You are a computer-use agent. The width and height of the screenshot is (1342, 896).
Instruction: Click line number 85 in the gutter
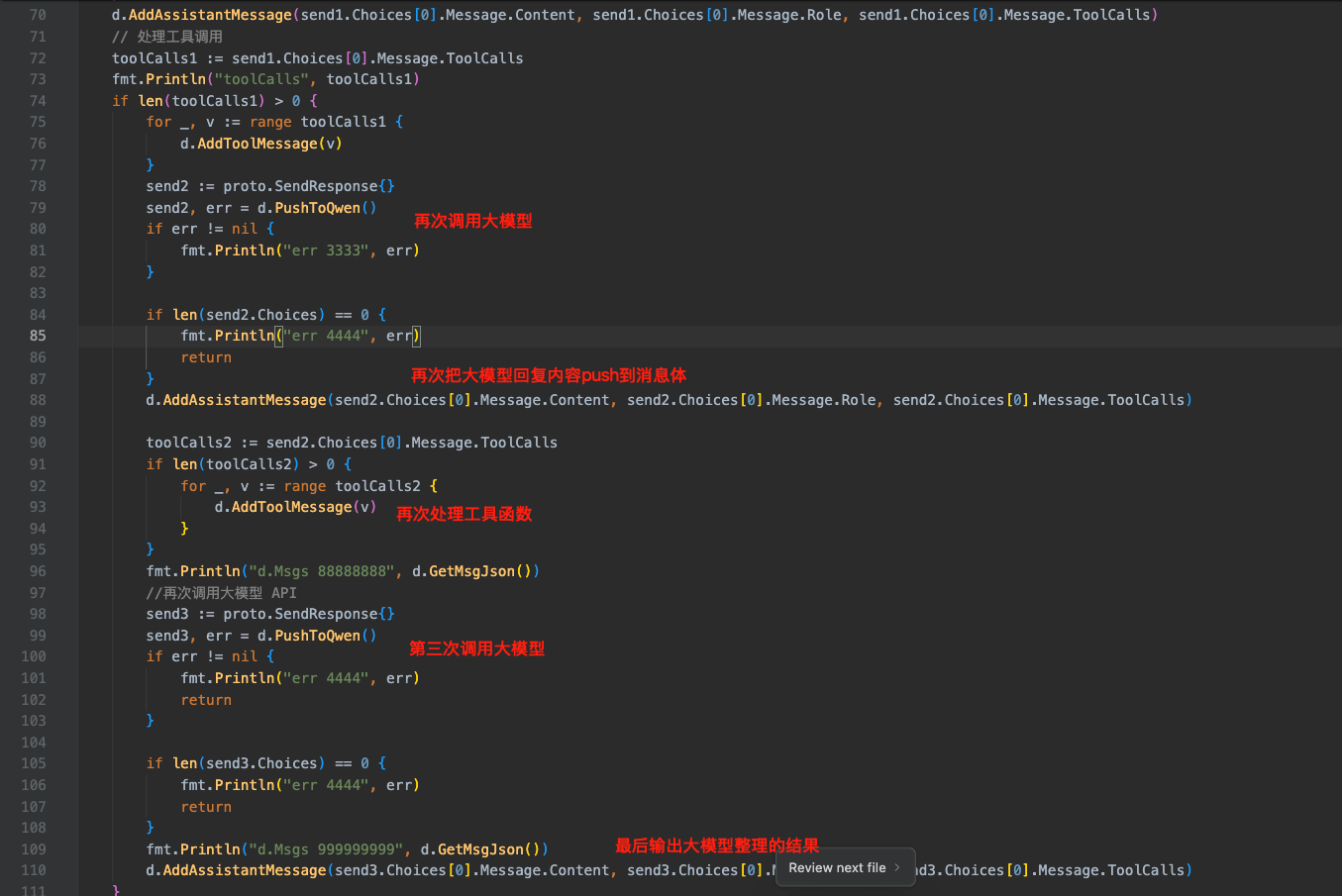[38, 336]
